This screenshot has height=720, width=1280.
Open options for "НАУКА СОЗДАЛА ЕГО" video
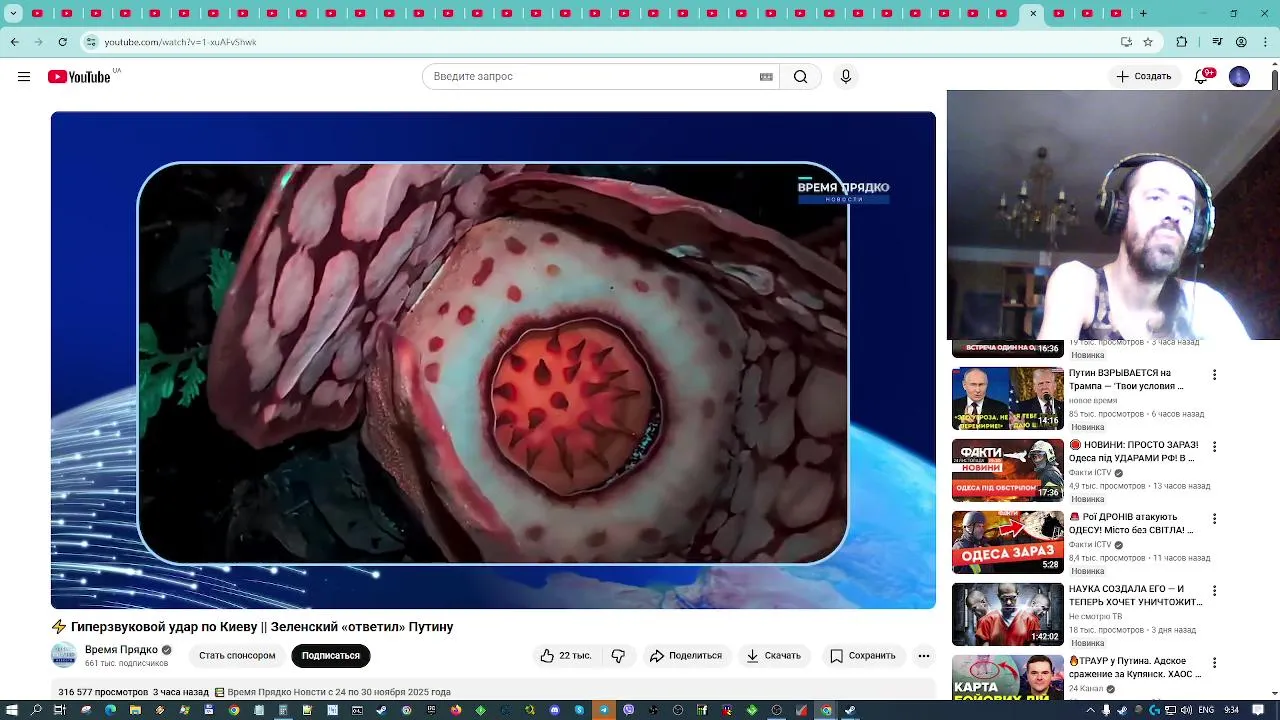(x=1214, y=591)
